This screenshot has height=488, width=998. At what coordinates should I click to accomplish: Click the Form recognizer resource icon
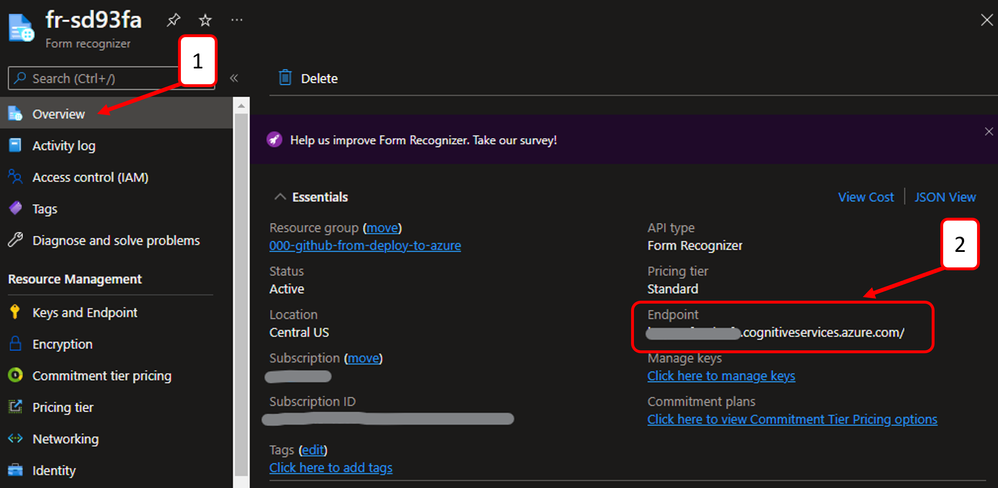pos(21,29)
